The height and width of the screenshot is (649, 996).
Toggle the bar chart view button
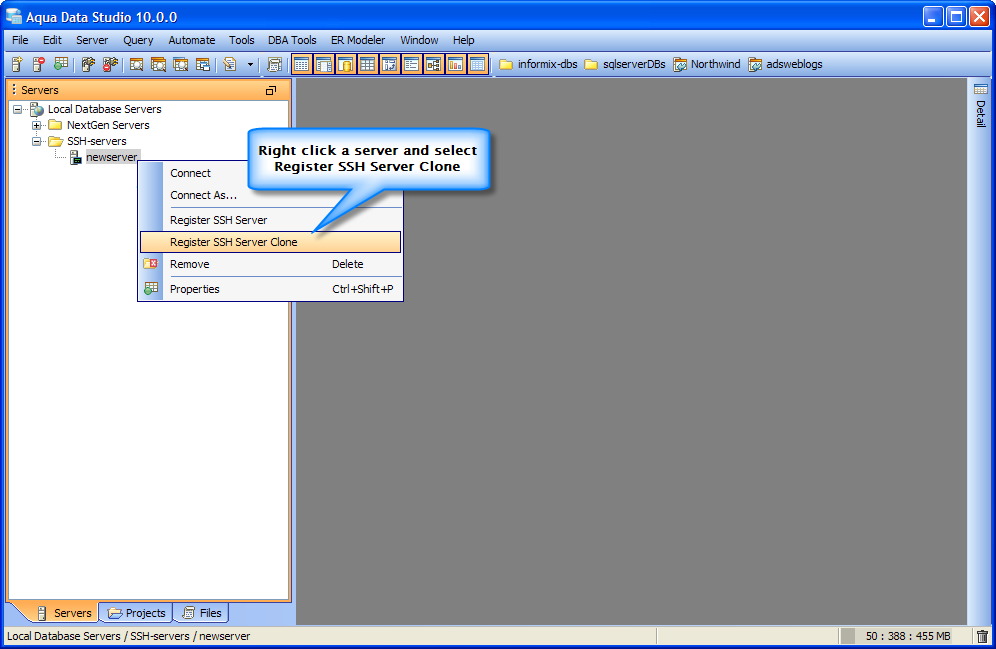coord(455,64)
